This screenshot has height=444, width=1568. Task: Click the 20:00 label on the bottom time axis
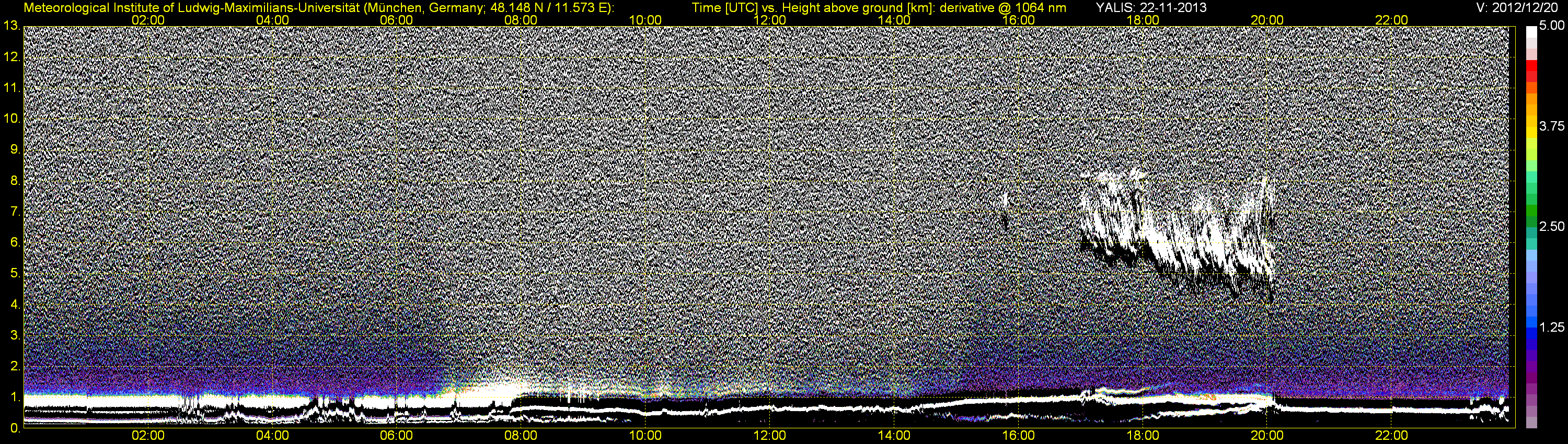(x=1267, y=436)
